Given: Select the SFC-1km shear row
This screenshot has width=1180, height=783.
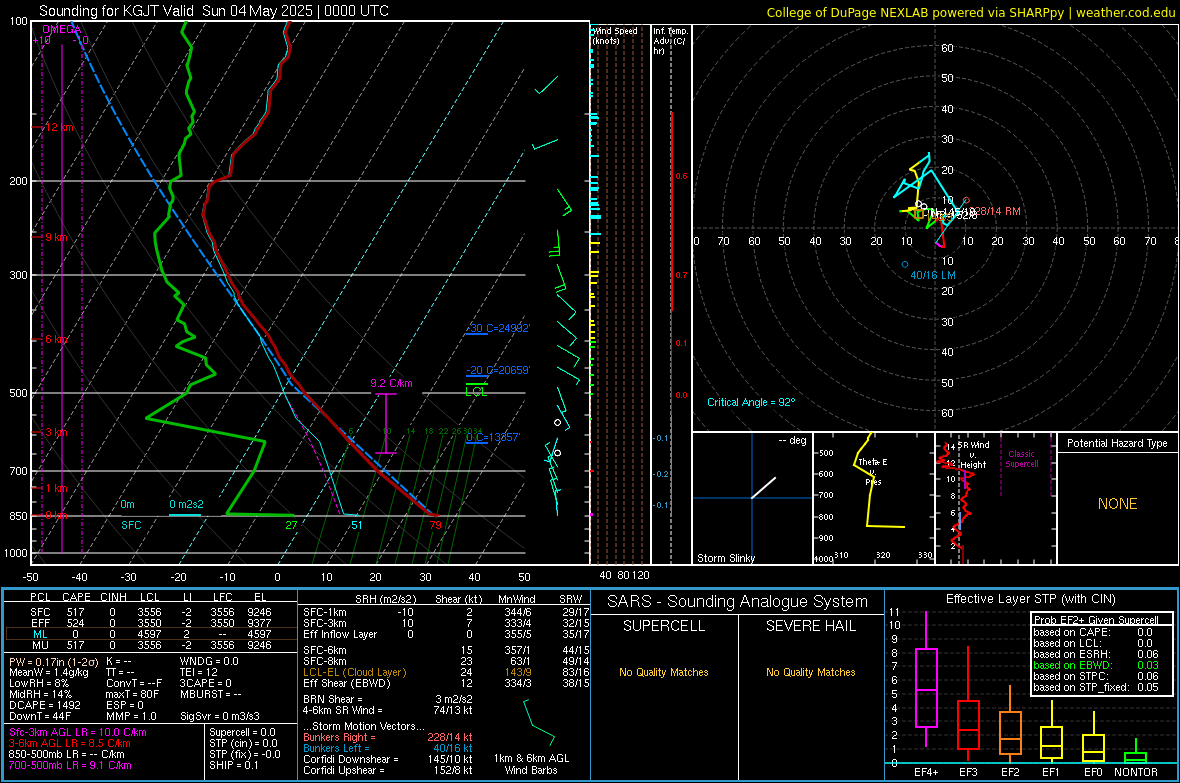Looking at the screenshot, I should (x=447, y=612).
